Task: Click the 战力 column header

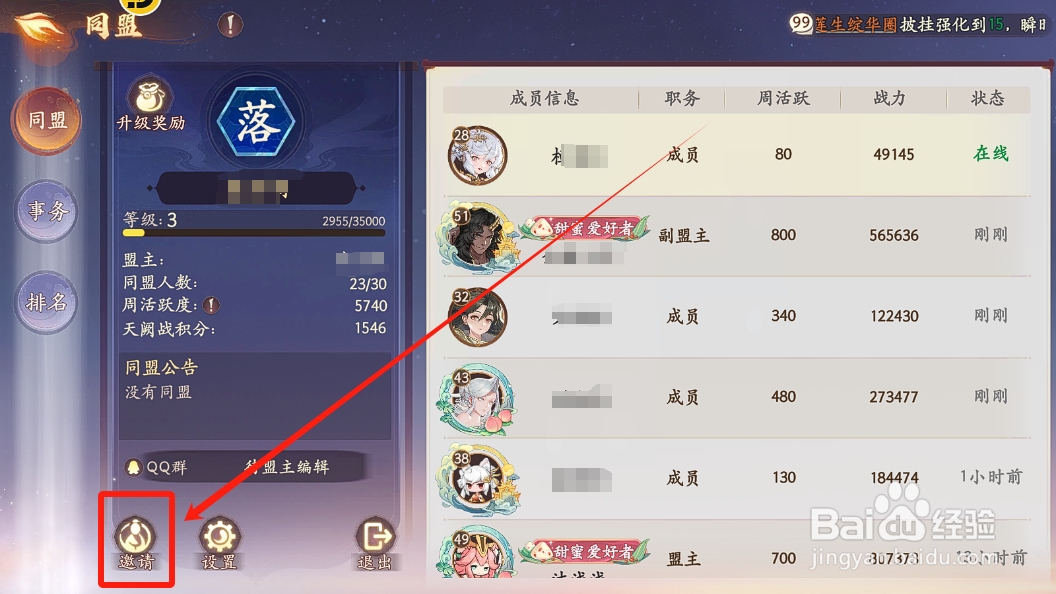Action: click(x=890, y=98)
